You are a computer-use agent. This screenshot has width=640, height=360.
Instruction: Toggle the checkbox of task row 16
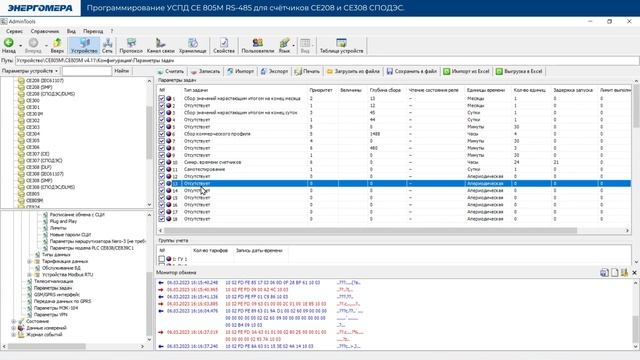162,204
